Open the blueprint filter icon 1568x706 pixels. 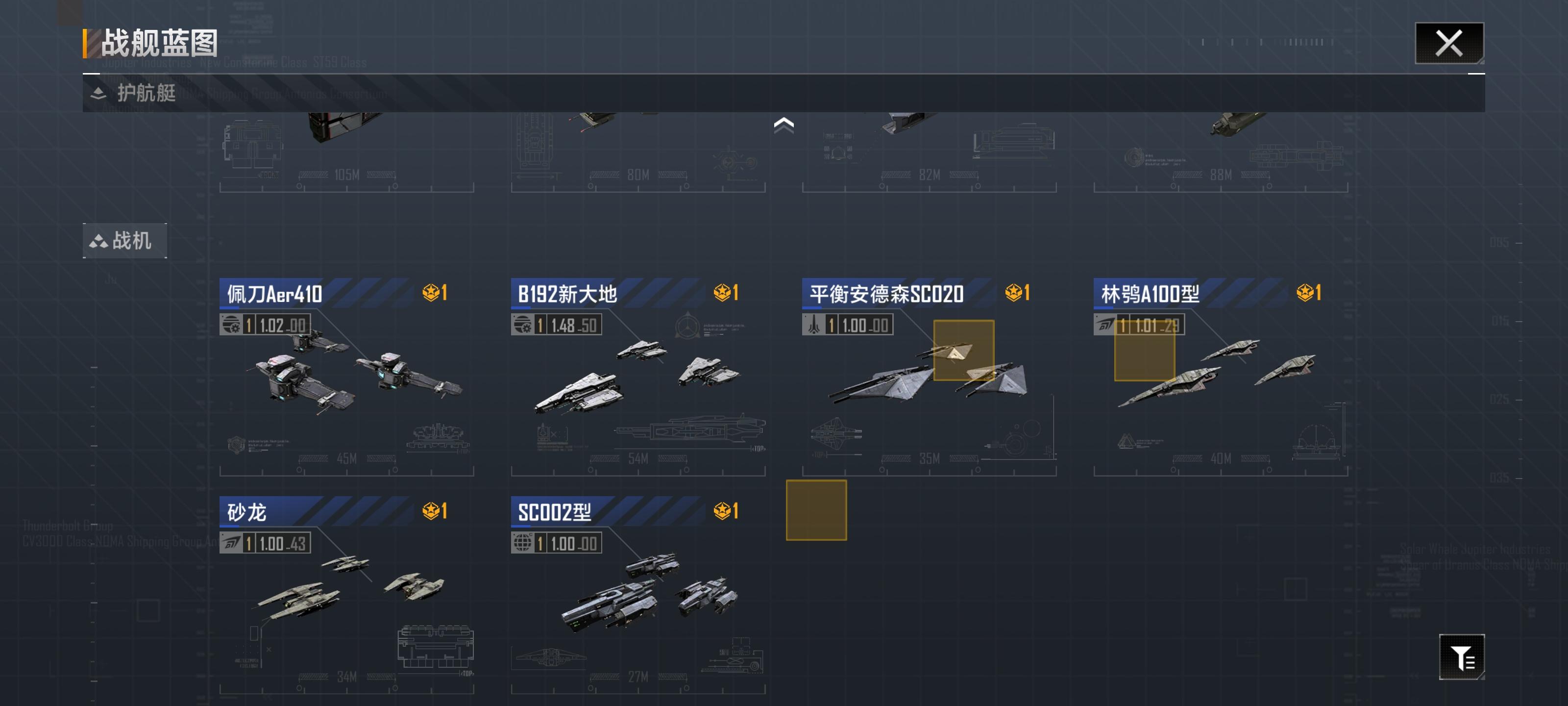click(x=1462, y=656)
